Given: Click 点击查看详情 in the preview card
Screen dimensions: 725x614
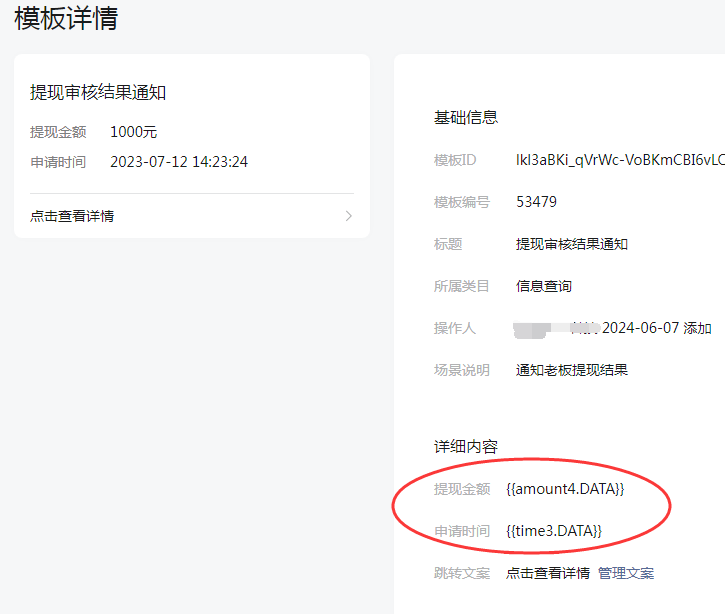Looking at the screenshot, I should pos(72,216).
